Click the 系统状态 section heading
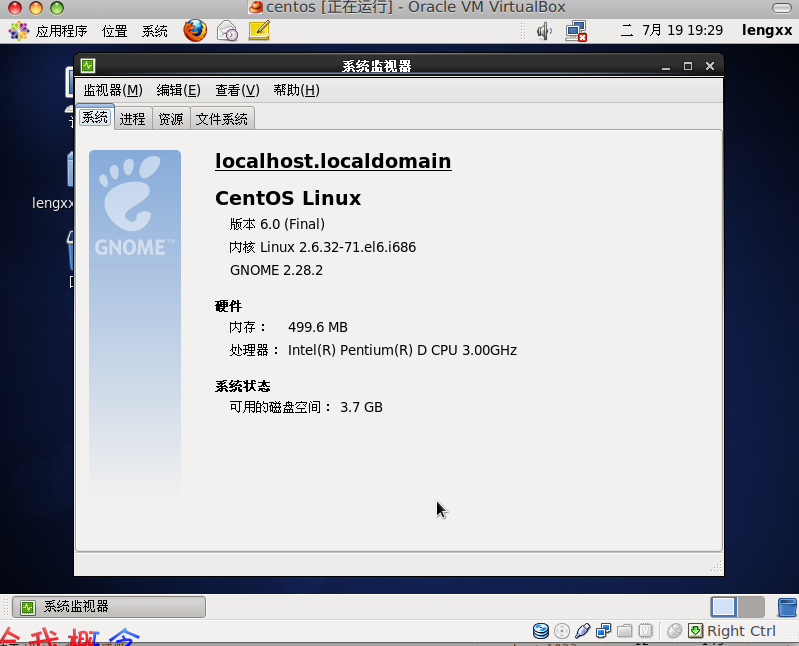The image size is (799, 646). (243, 386)
